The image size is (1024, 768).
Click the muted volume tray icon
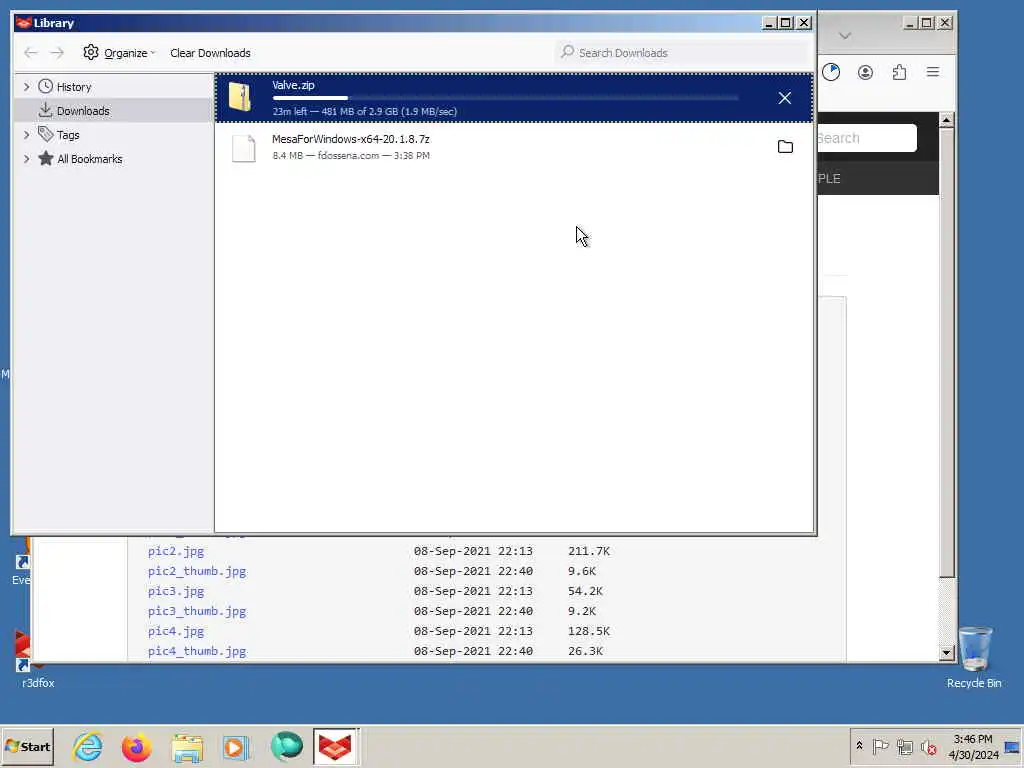point(928,746)
